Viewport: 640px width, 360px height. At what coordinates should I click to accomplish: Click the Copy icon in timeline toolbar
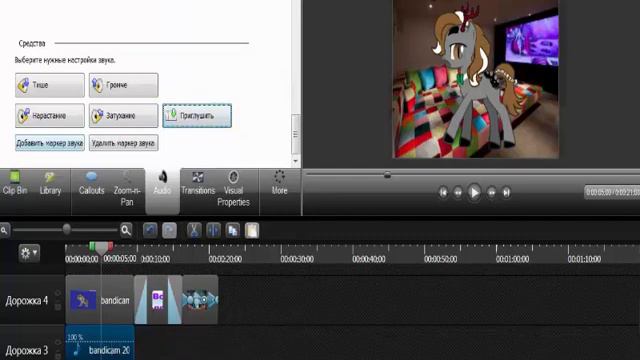[x=233, y=230]
